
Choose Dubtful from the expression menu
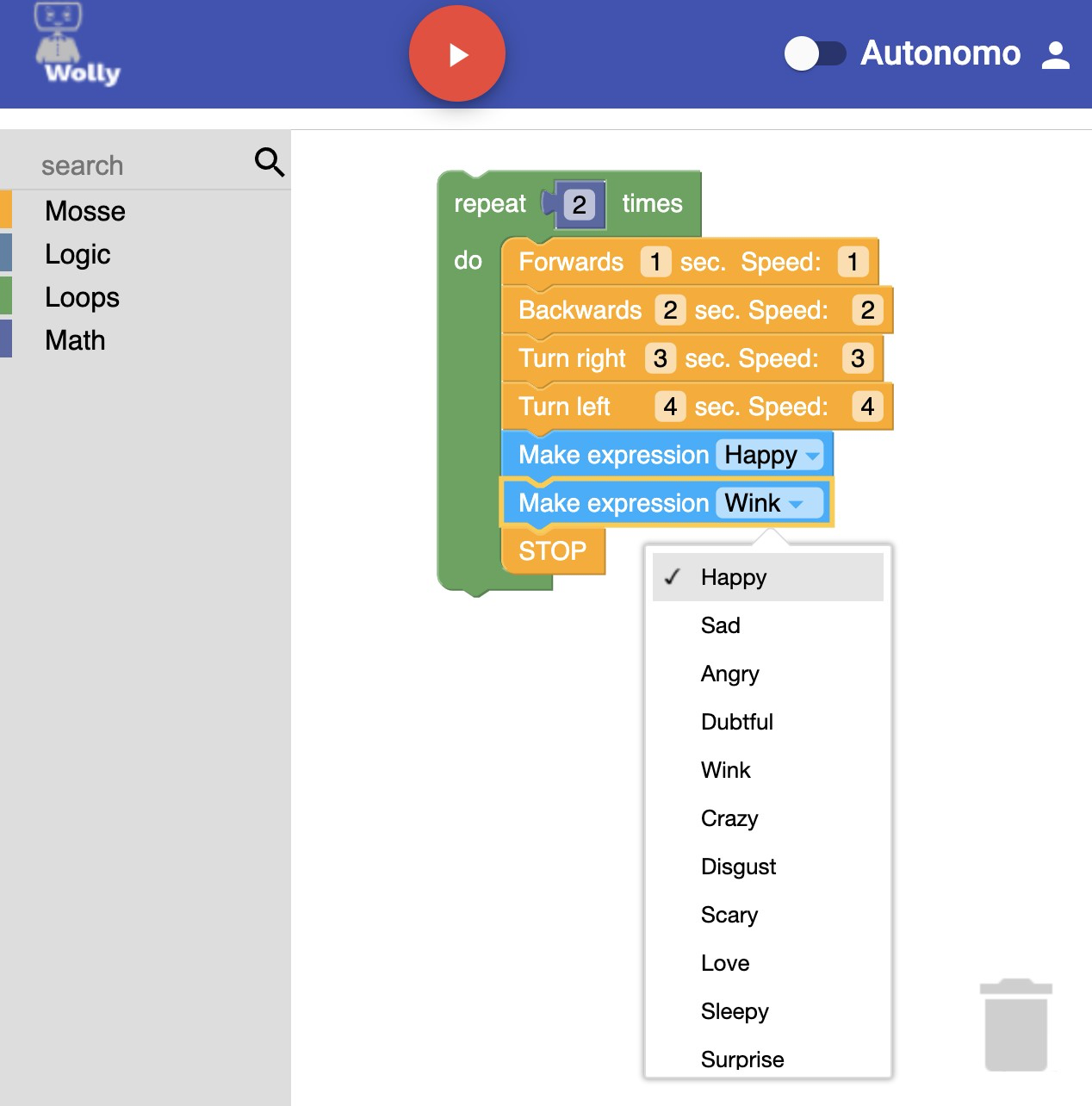[x=768, y=722]
